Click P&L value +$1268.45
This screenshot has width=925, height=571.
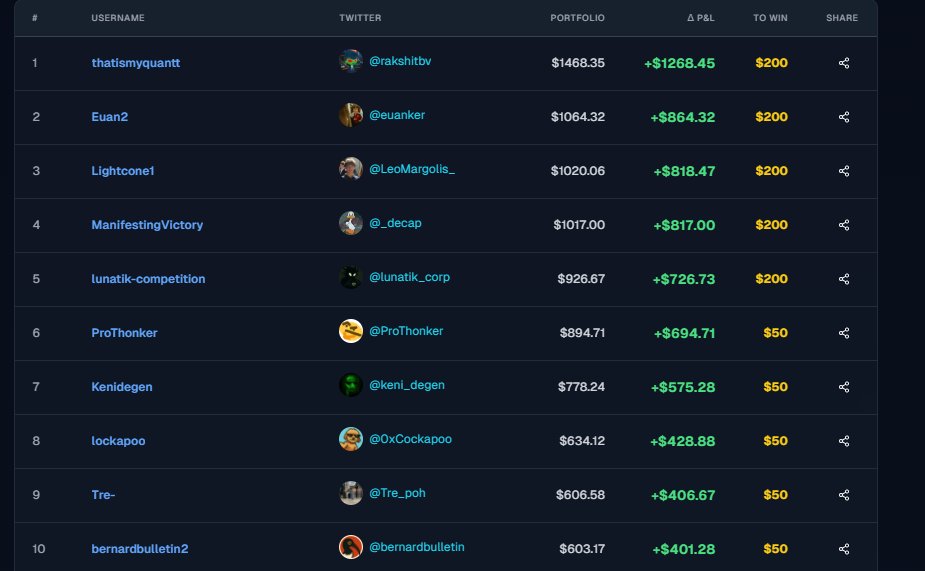pyautogui.click(x=680, y=63)
